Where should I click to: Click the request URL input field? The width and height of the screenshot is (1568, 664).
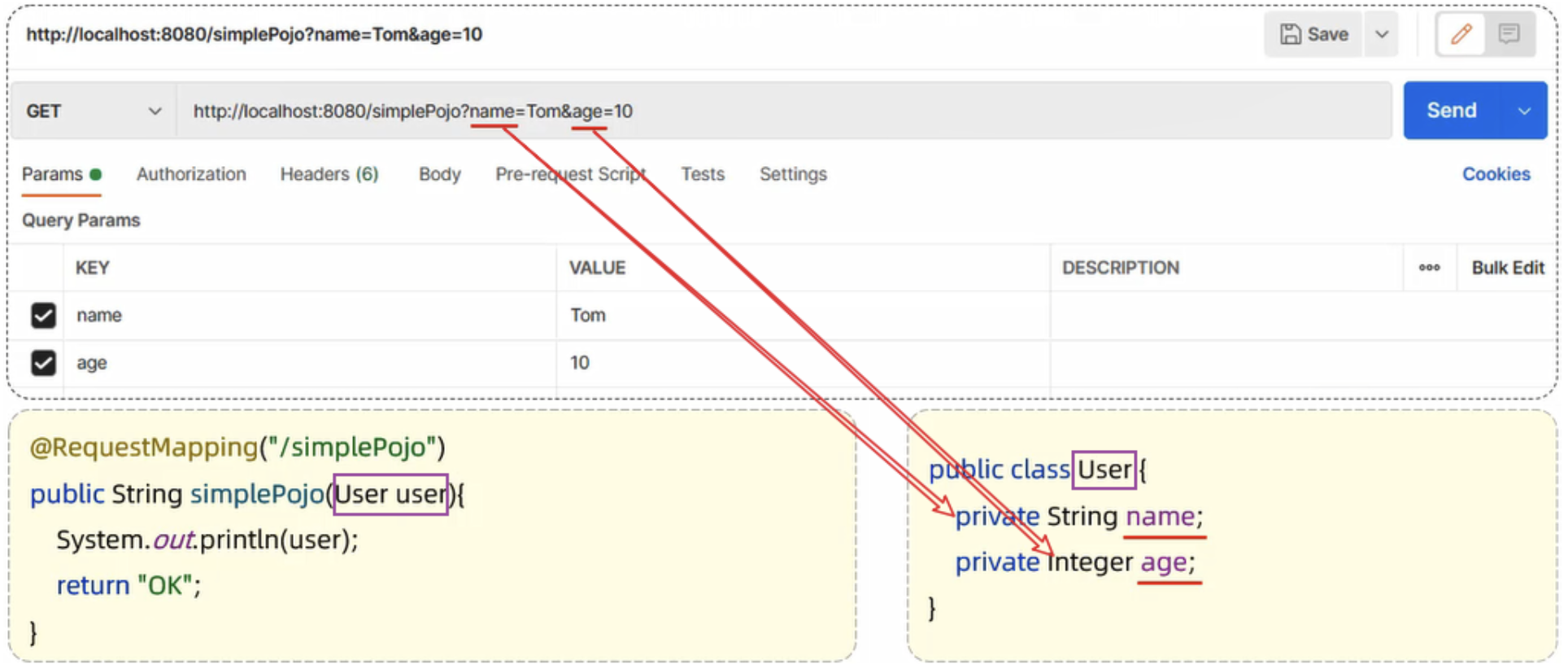[785, 111]
